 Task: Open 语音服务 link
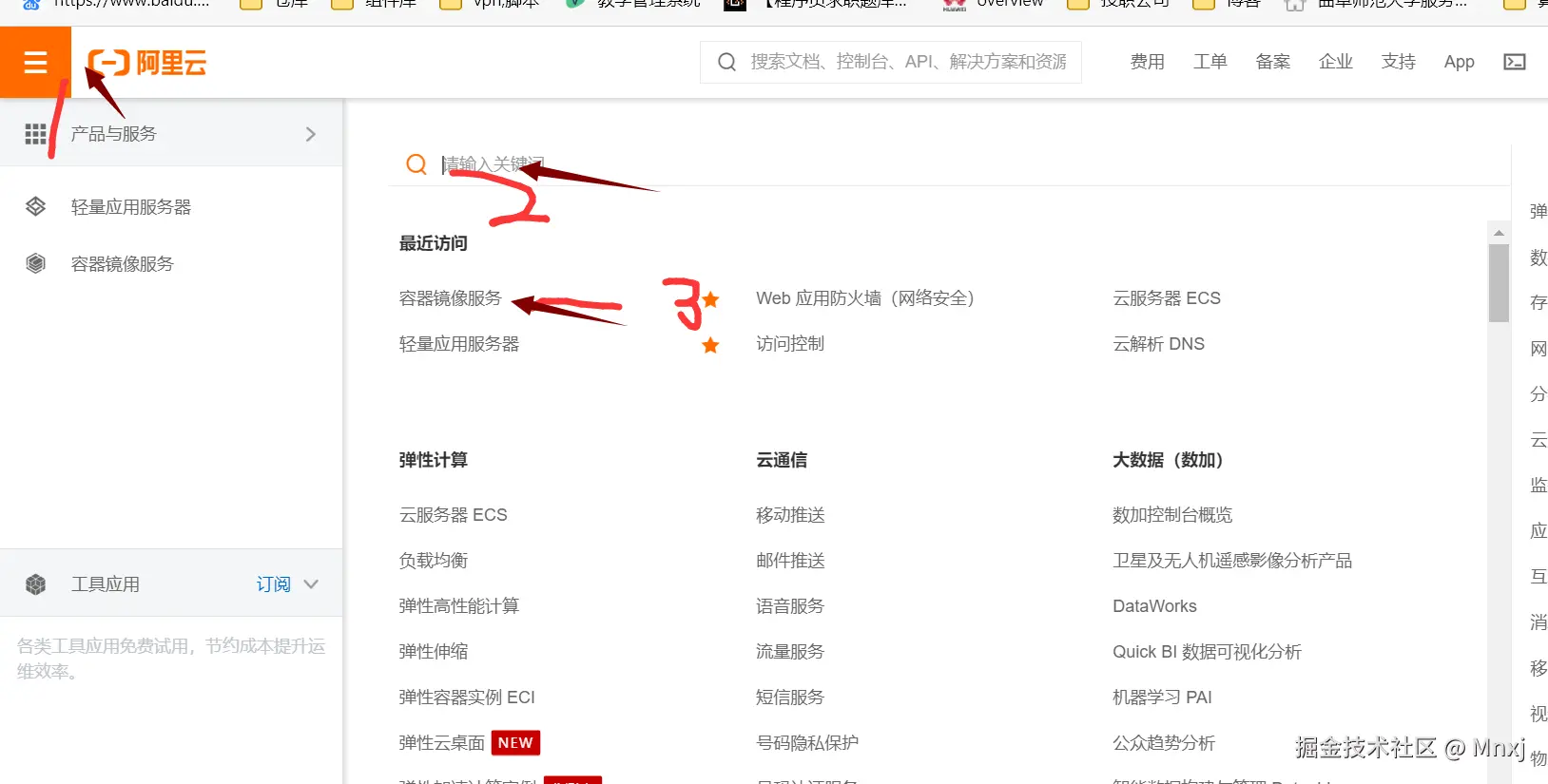pyautogui.click(x=790, y=606)
